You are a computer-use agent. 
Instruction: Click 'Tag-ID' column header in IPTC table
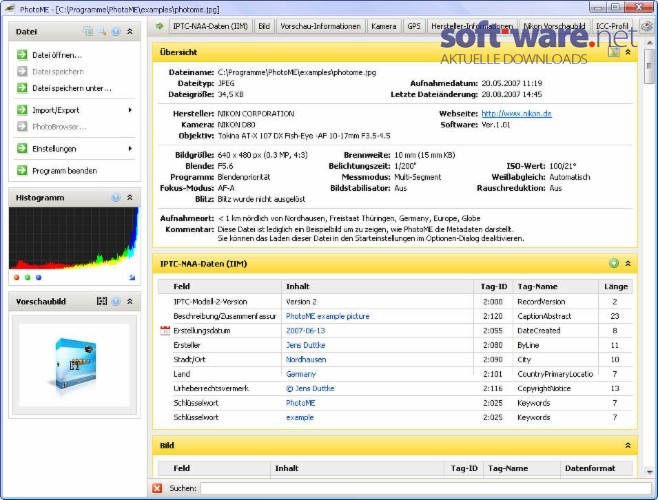pyautogui.click(x=493, y=286)
